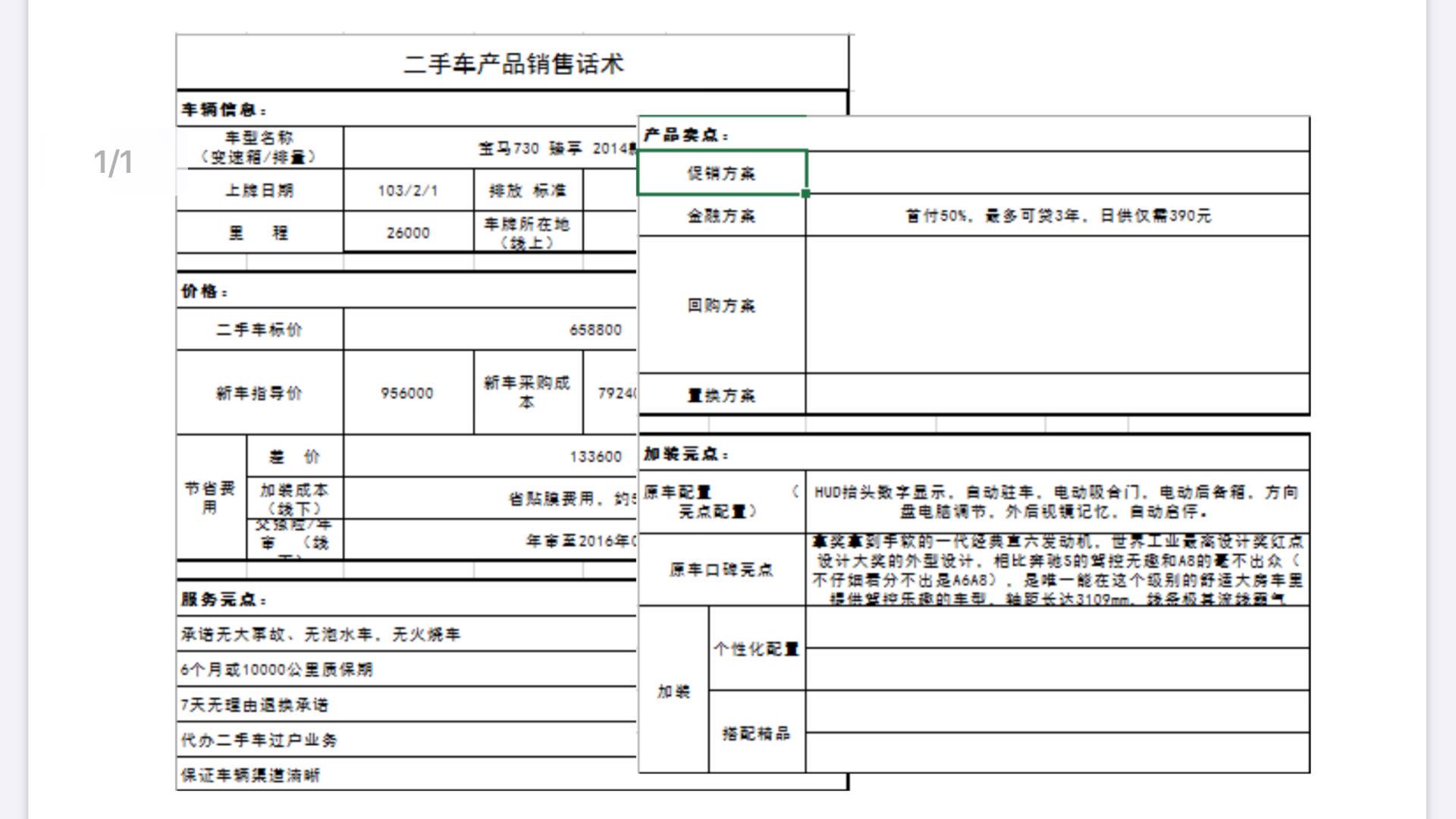Click the 个性化配置 cell

(757, 650)
